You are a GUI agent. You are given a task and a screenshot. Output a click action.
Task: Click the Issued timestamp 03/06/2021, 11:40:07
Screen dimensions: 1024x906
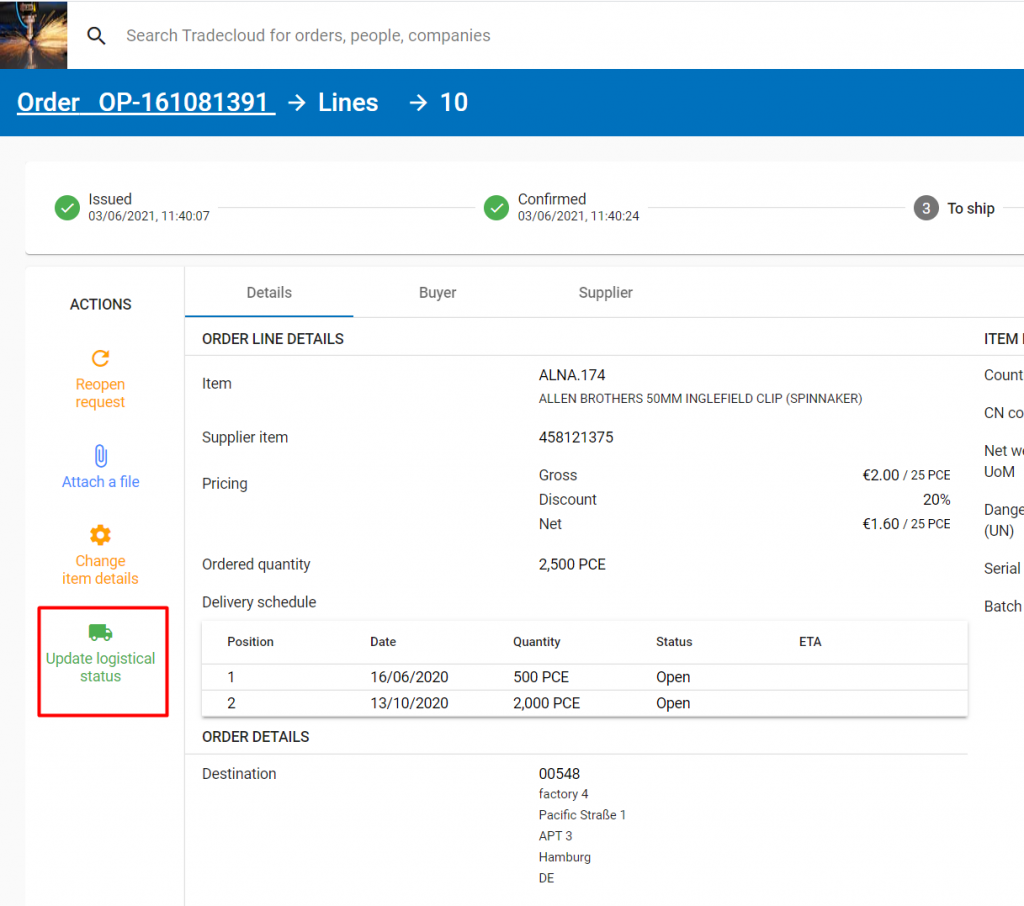coord(149,216)
